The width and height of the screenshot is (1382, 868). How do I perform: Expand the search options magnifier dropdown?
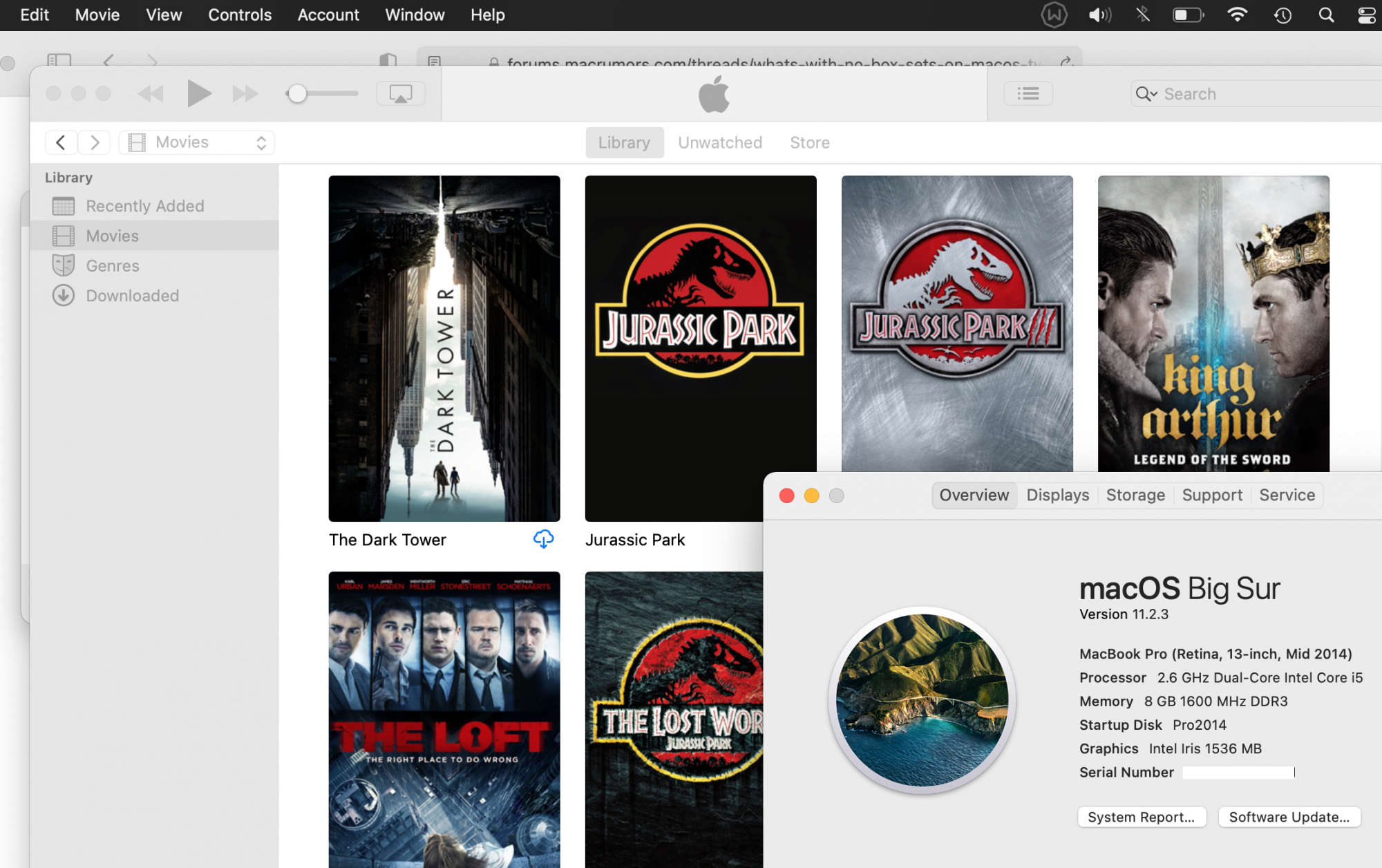(x=1146, y=94)
